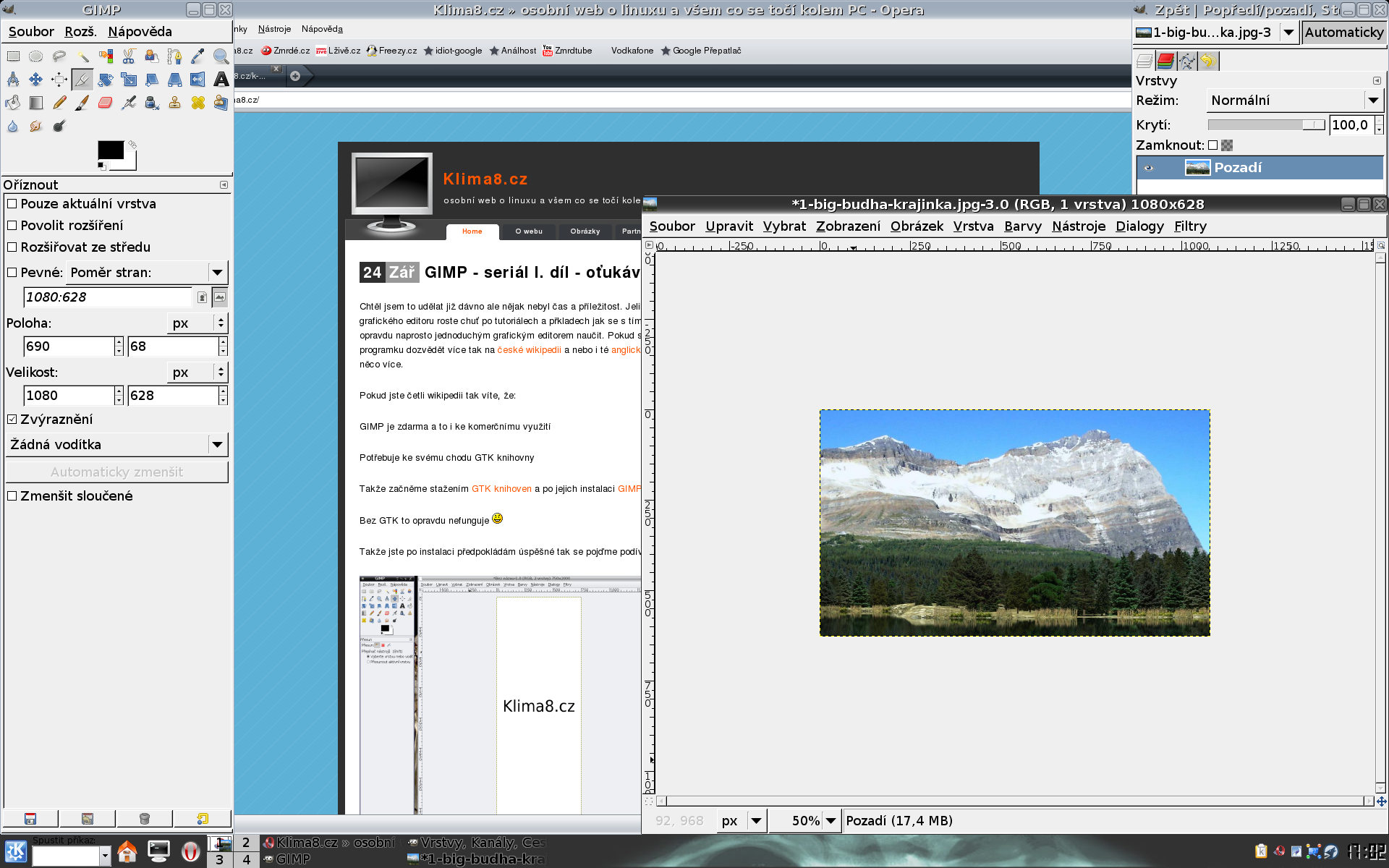The image size is (1389, 868).
Task: Select the Blur/Sharpen droplet tool
Action: 13,125
